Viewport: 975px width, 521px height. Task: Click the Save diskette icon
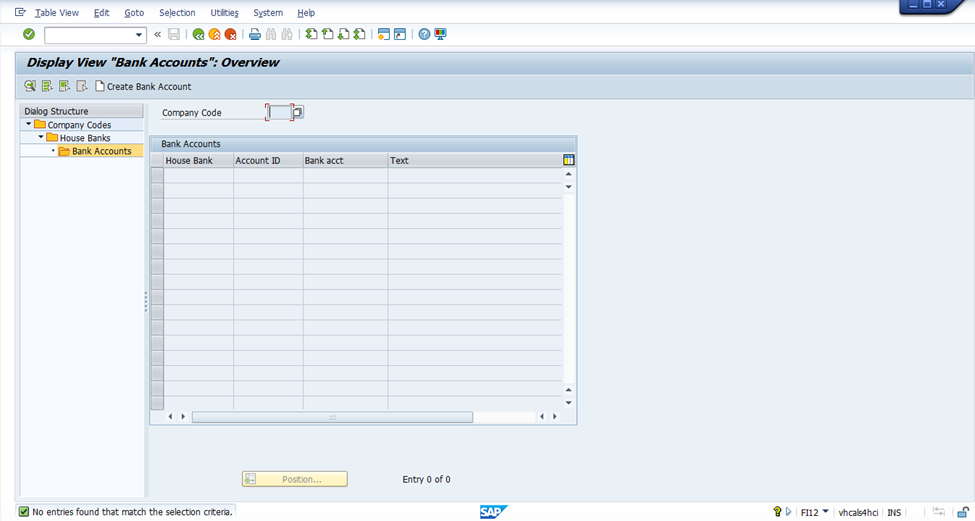click(x=174, y=34)
